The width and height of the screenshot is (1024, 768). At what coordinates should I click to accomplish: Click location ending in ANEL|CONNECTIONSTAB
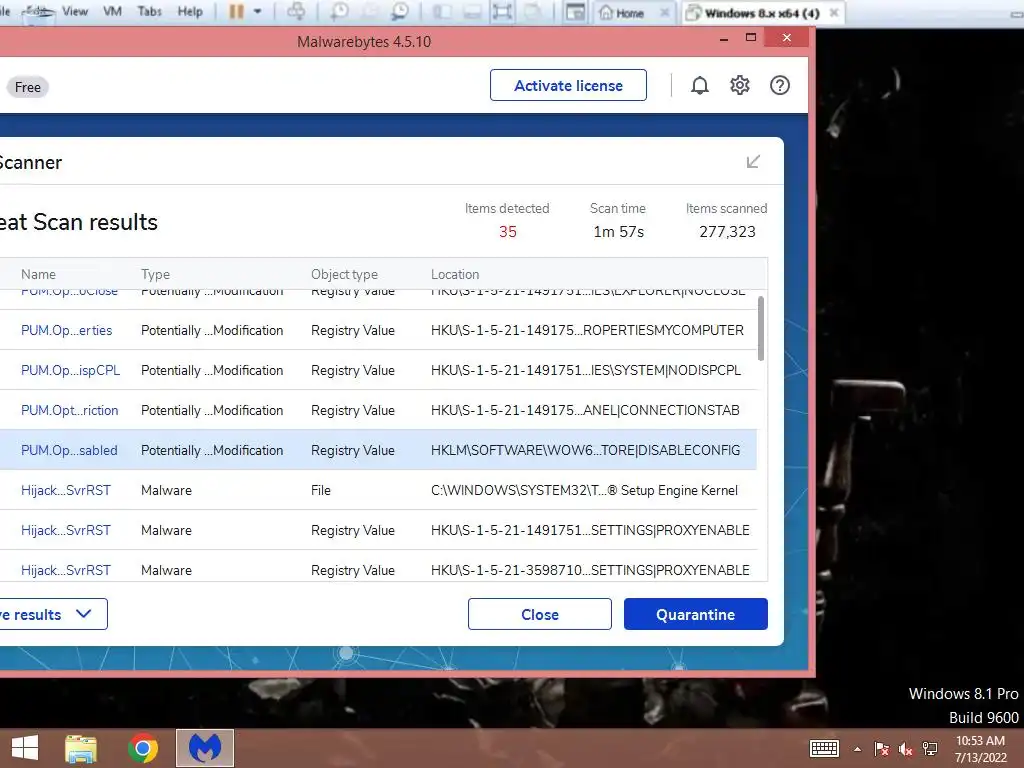coord(585,410)
